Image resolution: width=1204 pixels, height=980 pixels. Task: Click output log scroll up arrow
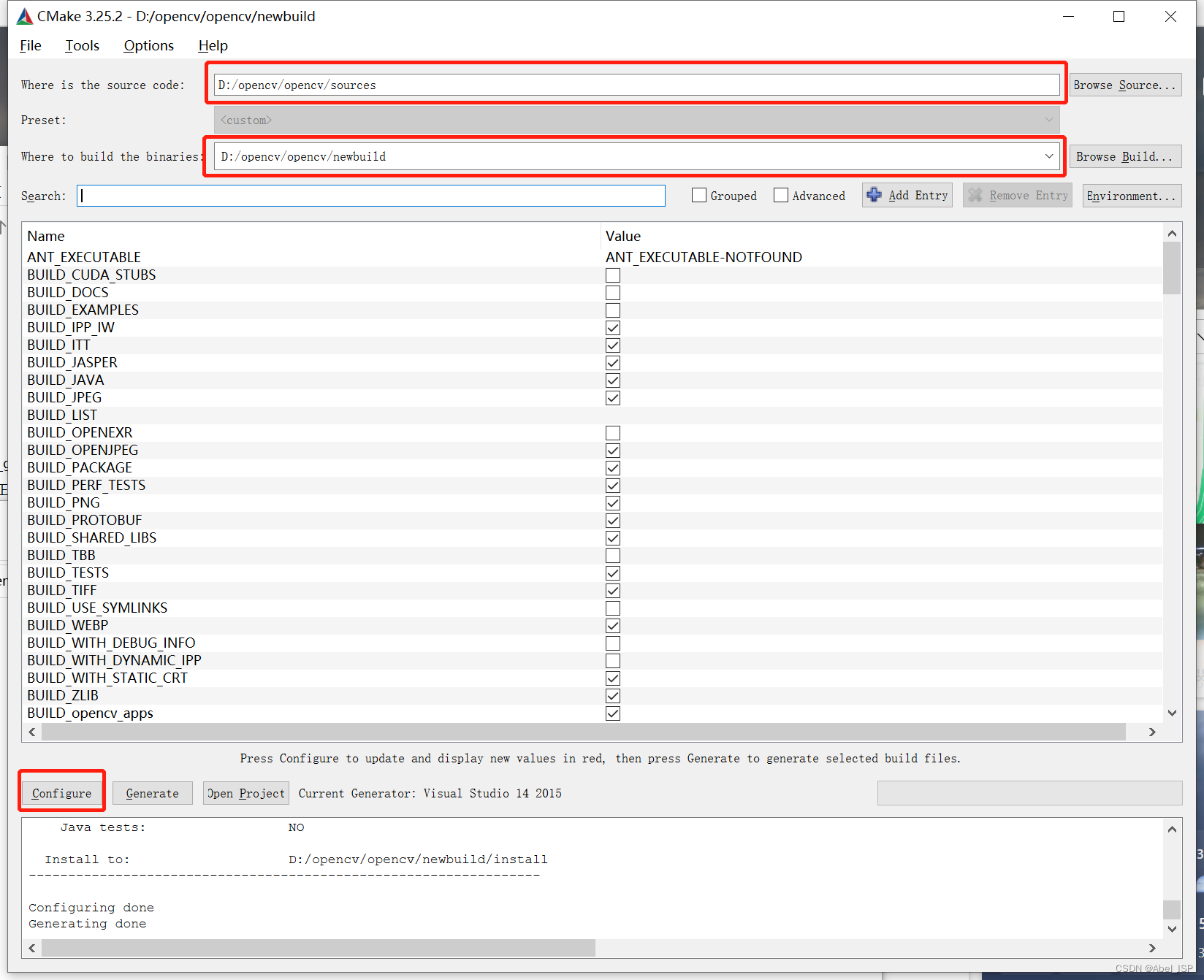[x=1172, y=829]
